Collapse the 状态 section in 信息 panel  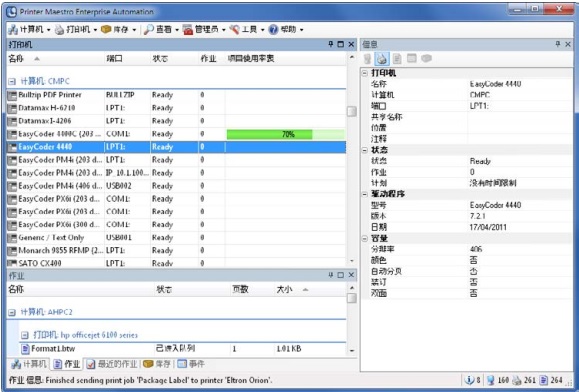(x=365, y=150)
